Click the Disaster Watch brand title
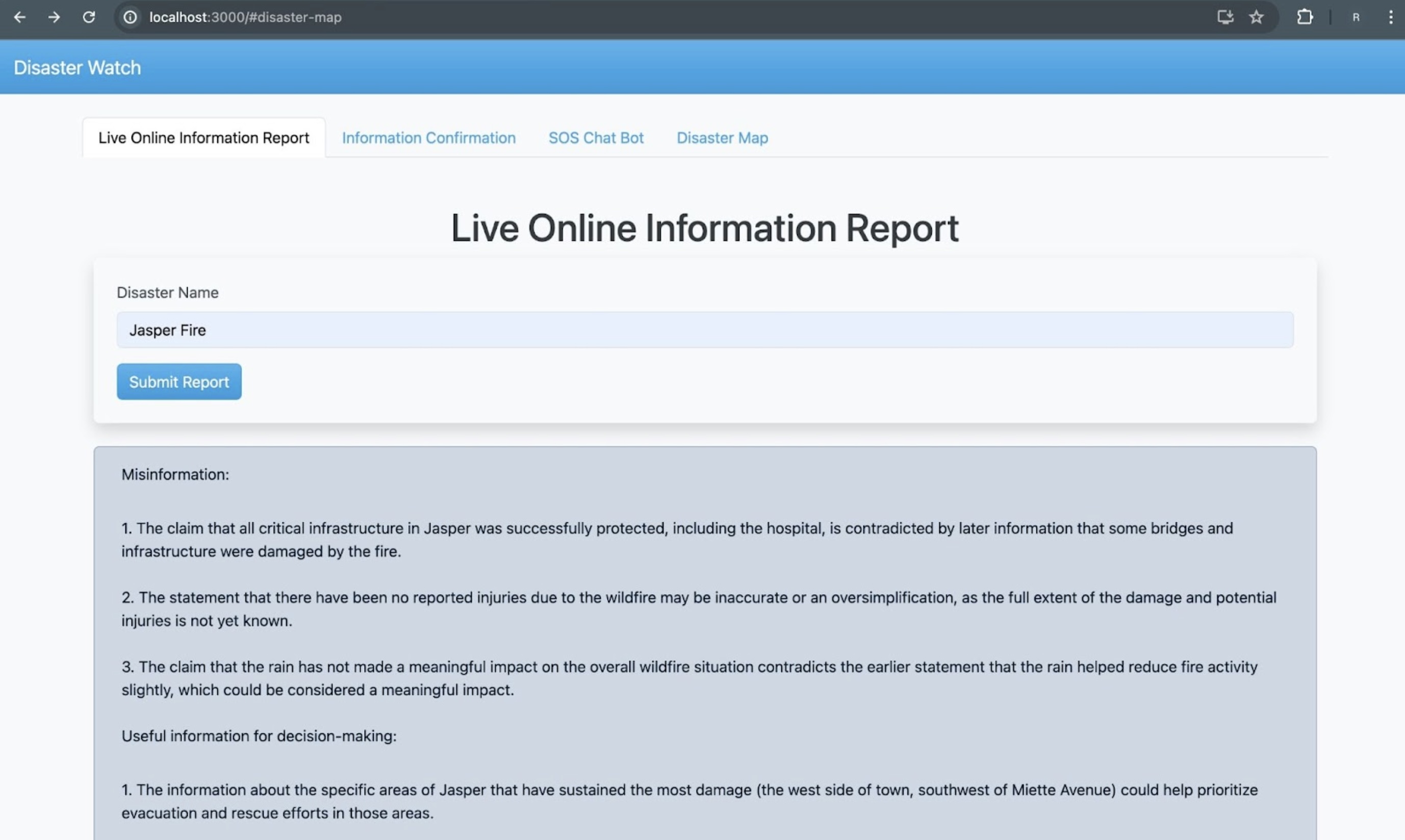The height and width of the screenshot is (840, 1405). click(77, 67)
